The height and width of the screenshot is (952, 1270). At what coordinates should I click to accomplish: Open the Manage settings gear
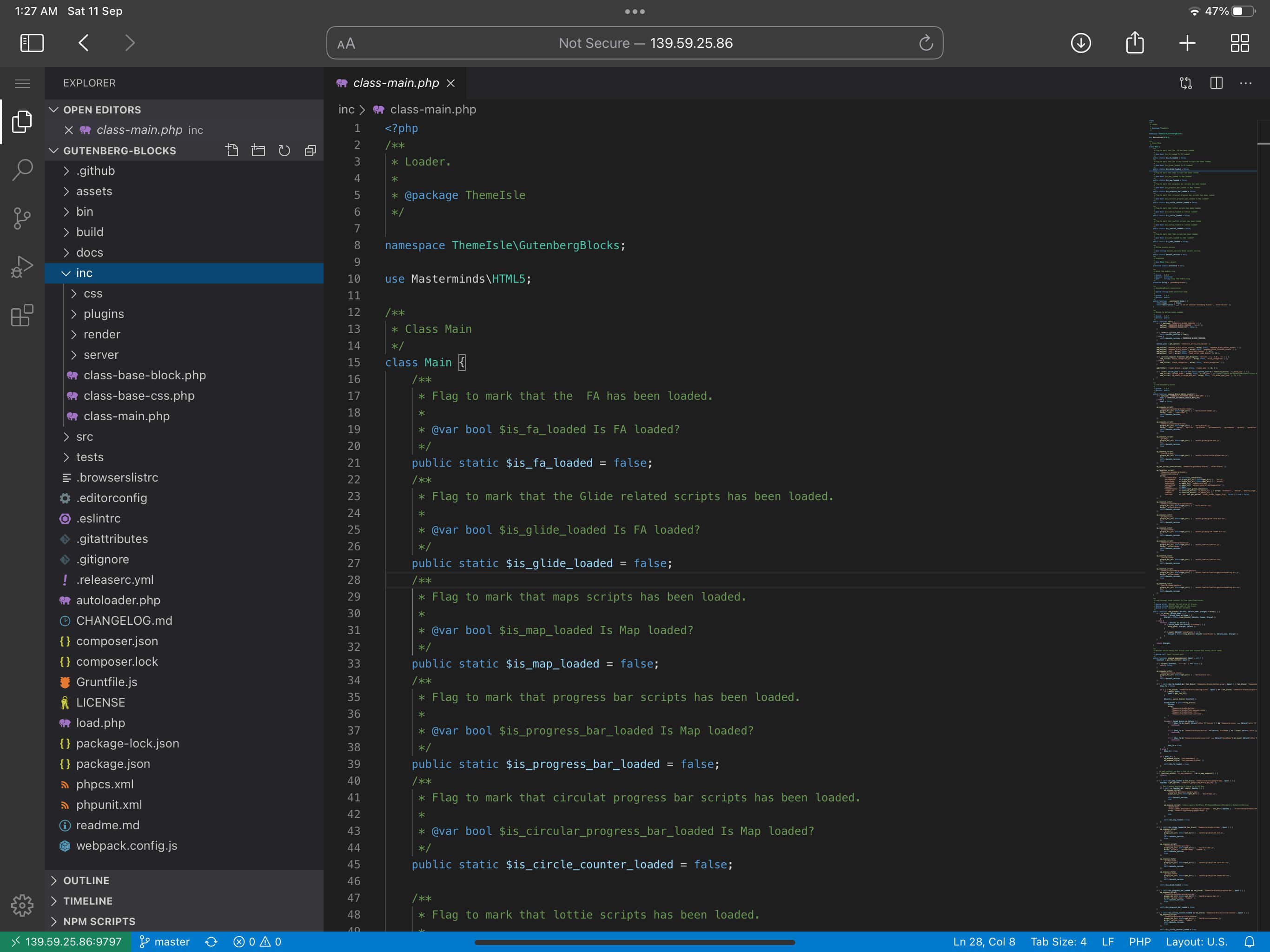22,906
